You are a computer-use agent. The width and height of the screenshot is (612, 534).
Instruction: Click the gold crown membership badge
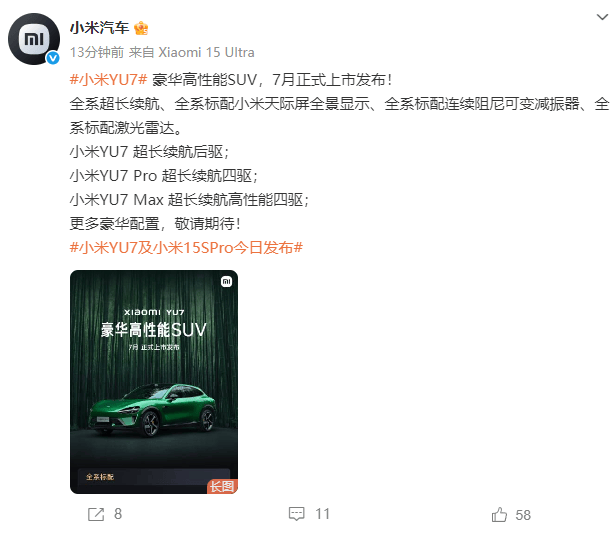click(x=141, y=28)
